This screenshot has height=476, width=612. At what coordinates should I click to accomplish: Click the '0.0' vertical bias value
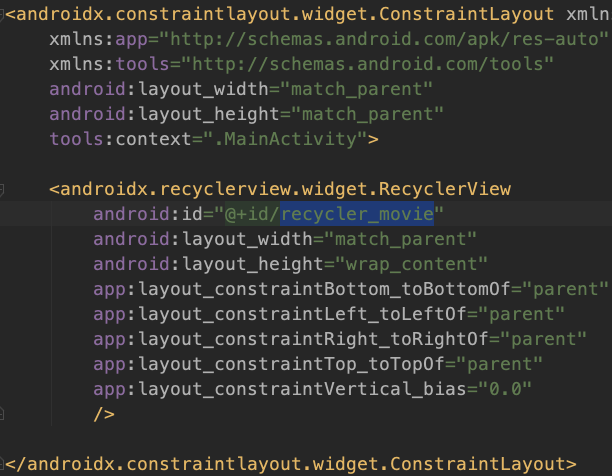pos(505,389)
